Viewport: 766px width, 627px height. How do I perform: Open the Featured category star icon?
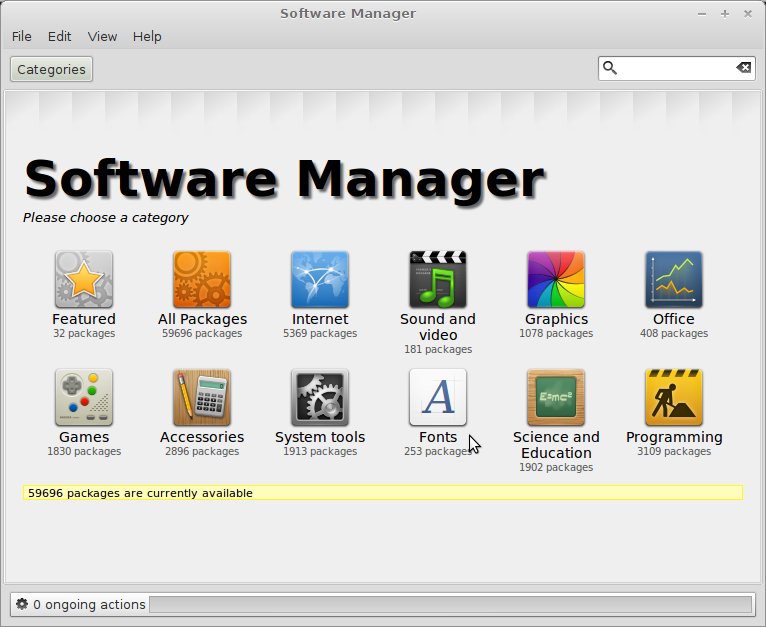pos(84,279)
